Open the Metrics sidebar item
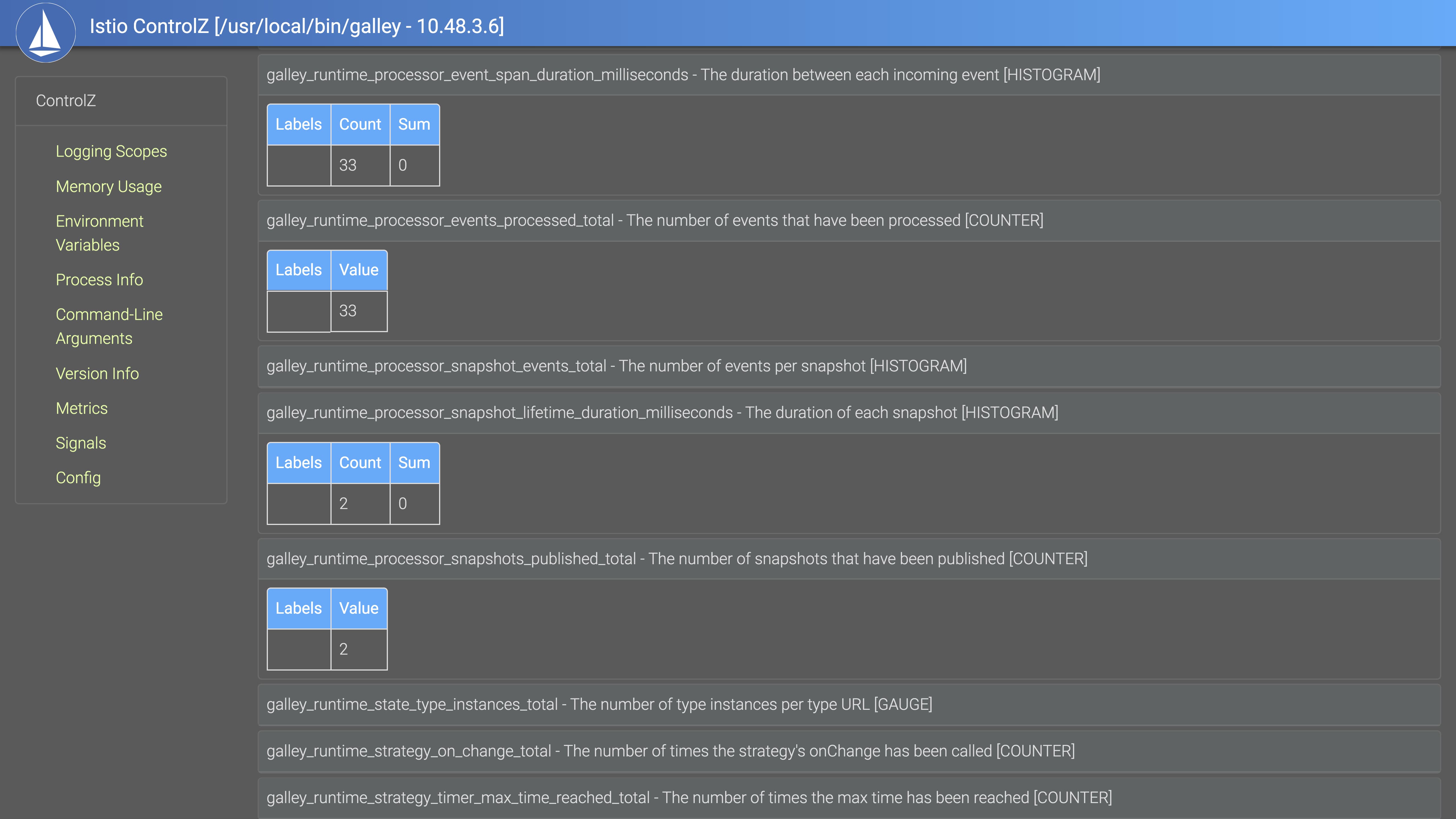 81,408
